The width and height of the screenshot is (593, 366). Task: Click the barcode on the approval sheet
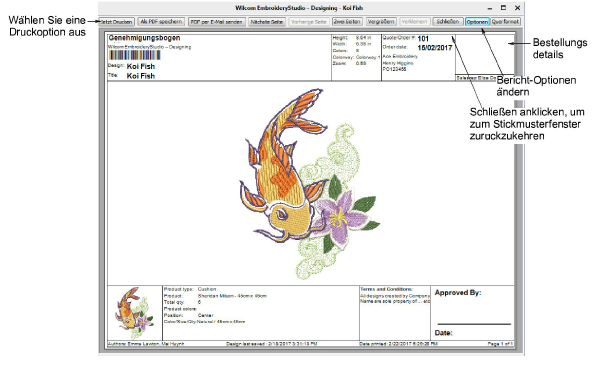135,55
